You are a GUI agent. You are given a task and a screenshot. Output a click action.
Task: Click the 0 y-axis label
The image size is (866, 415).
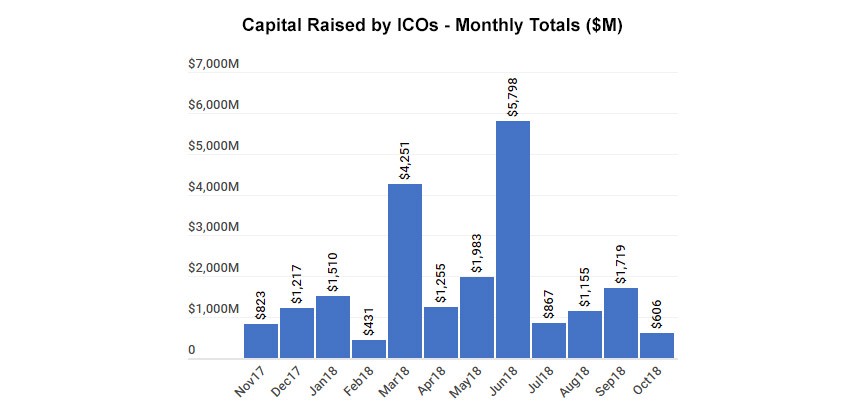pos(191,351)
